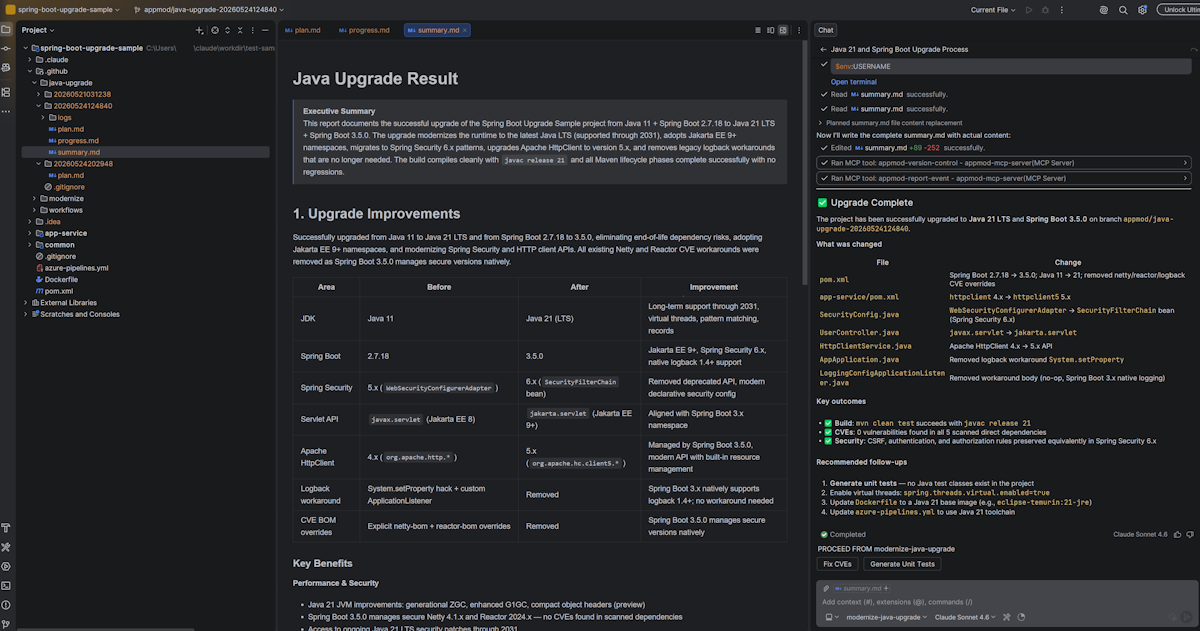Give thumbs down to the response
The width and height of the screenshot is (1200, 631).
[1190, 534]
